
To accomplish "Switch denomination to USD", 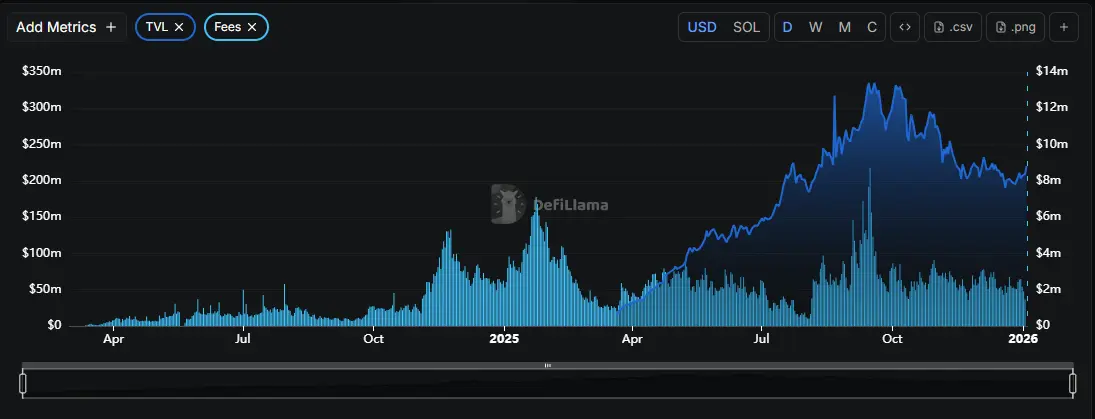I will coord(702,27).
